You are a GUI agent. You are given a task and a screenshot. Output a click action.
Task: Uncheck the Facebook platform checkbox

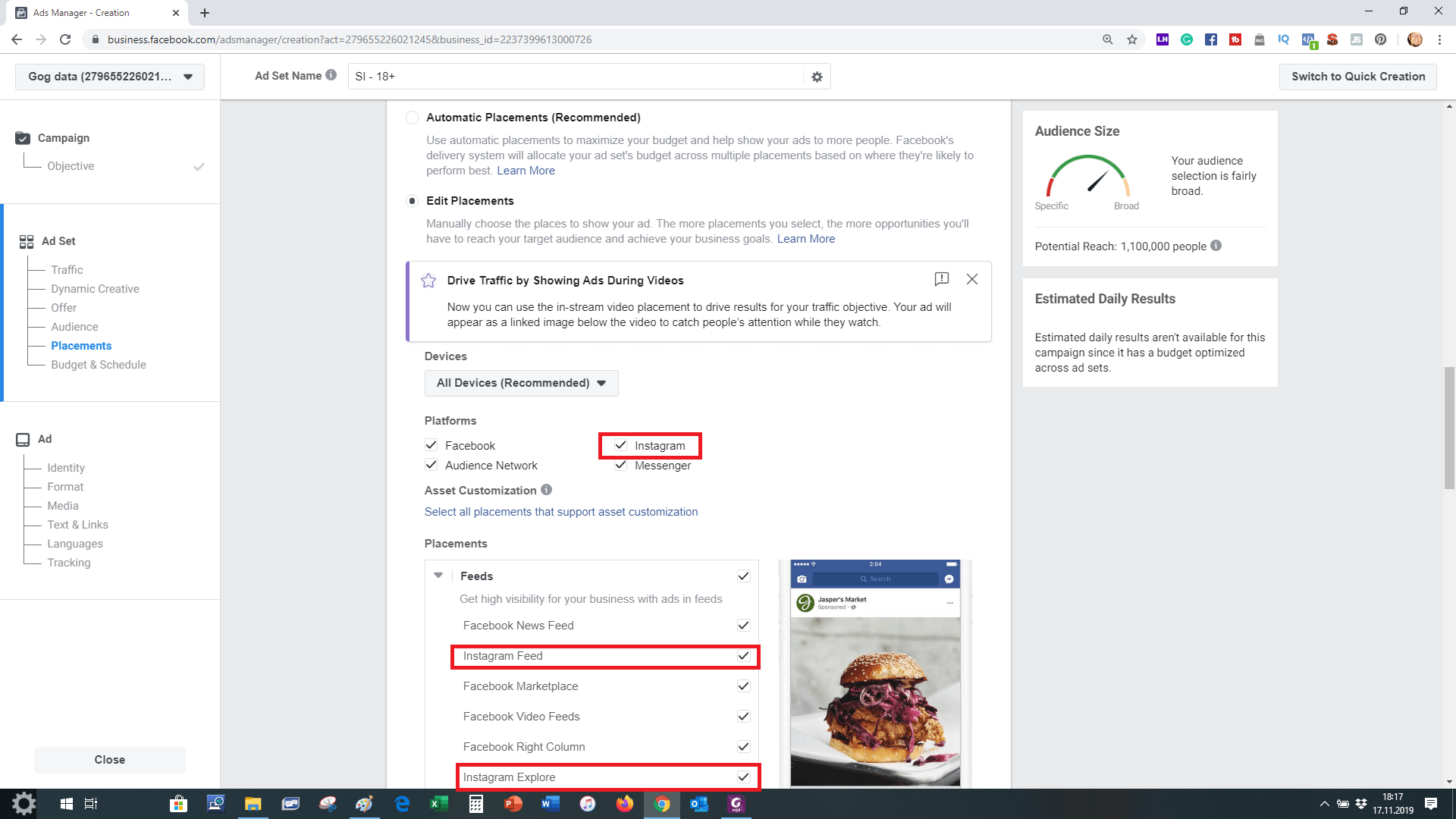point(431,445)
